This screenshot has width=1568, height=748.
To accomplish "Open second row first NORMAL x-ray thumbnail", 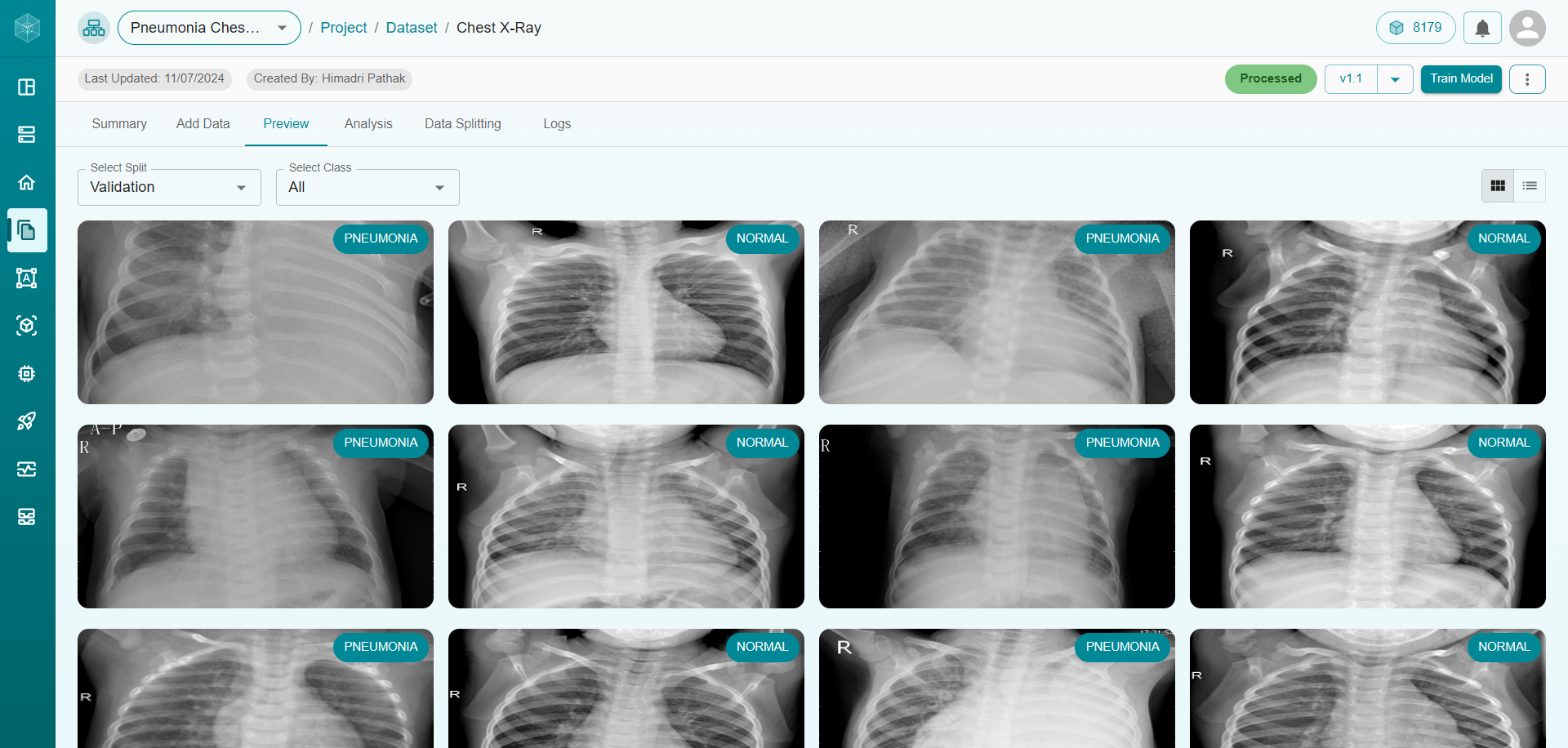I will (x=626, y=516).
